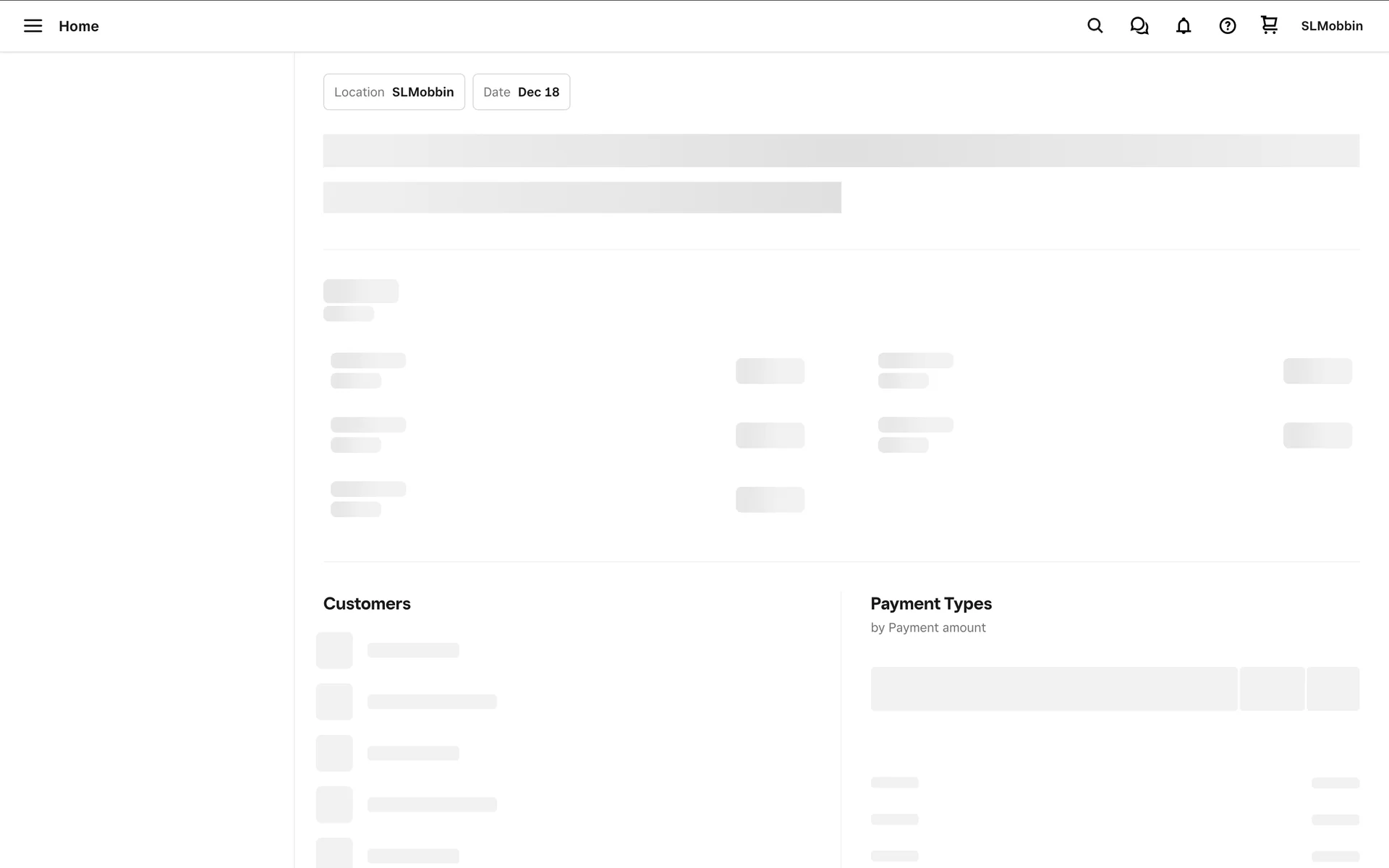The width and height of the screenshot is (1389, 868).
Task: Click rightmost segment of Payment Types bar
Action: click(x=1333, y=689)
